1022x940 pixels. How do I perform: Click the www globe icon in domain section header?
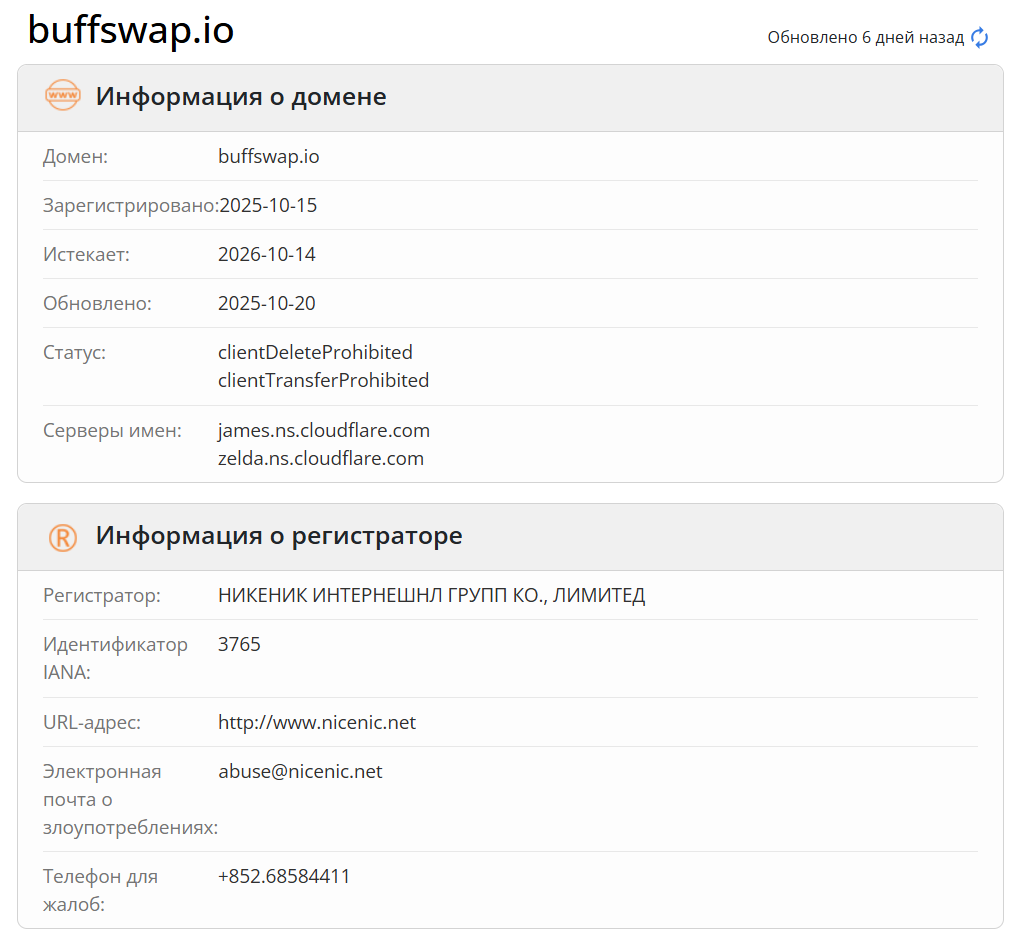pos(62,96)
